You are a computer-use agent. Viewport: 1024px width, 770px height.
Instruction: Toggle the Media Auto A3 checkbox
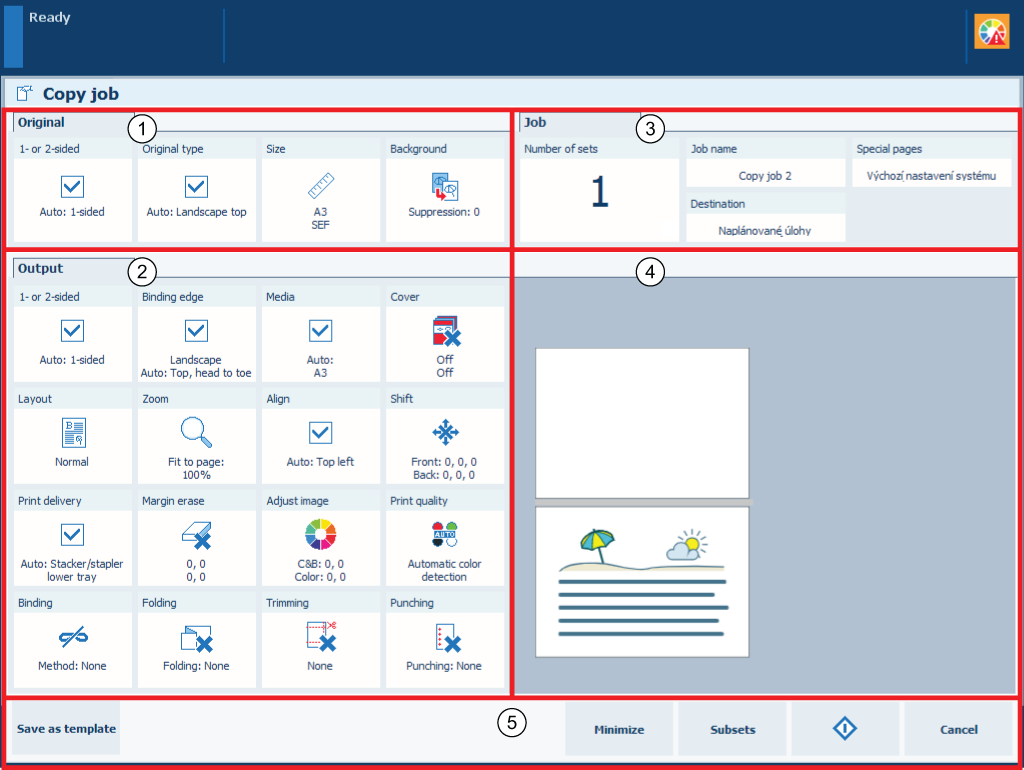pos(320,331)
